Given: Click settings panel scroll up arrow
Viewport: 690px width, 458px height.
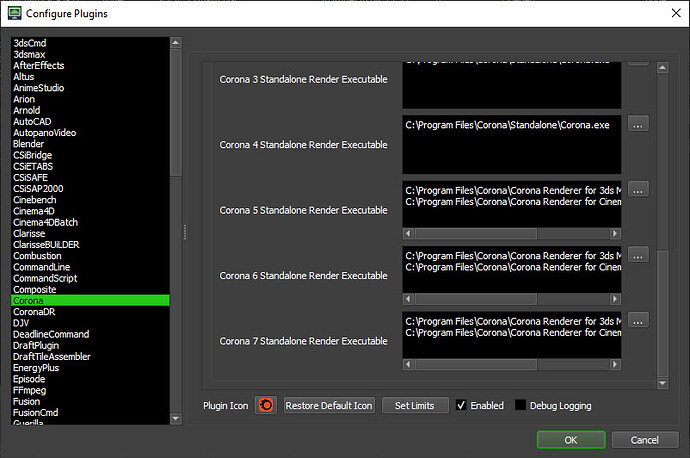Looking at the screenshot, I should [x=663, y=67].
